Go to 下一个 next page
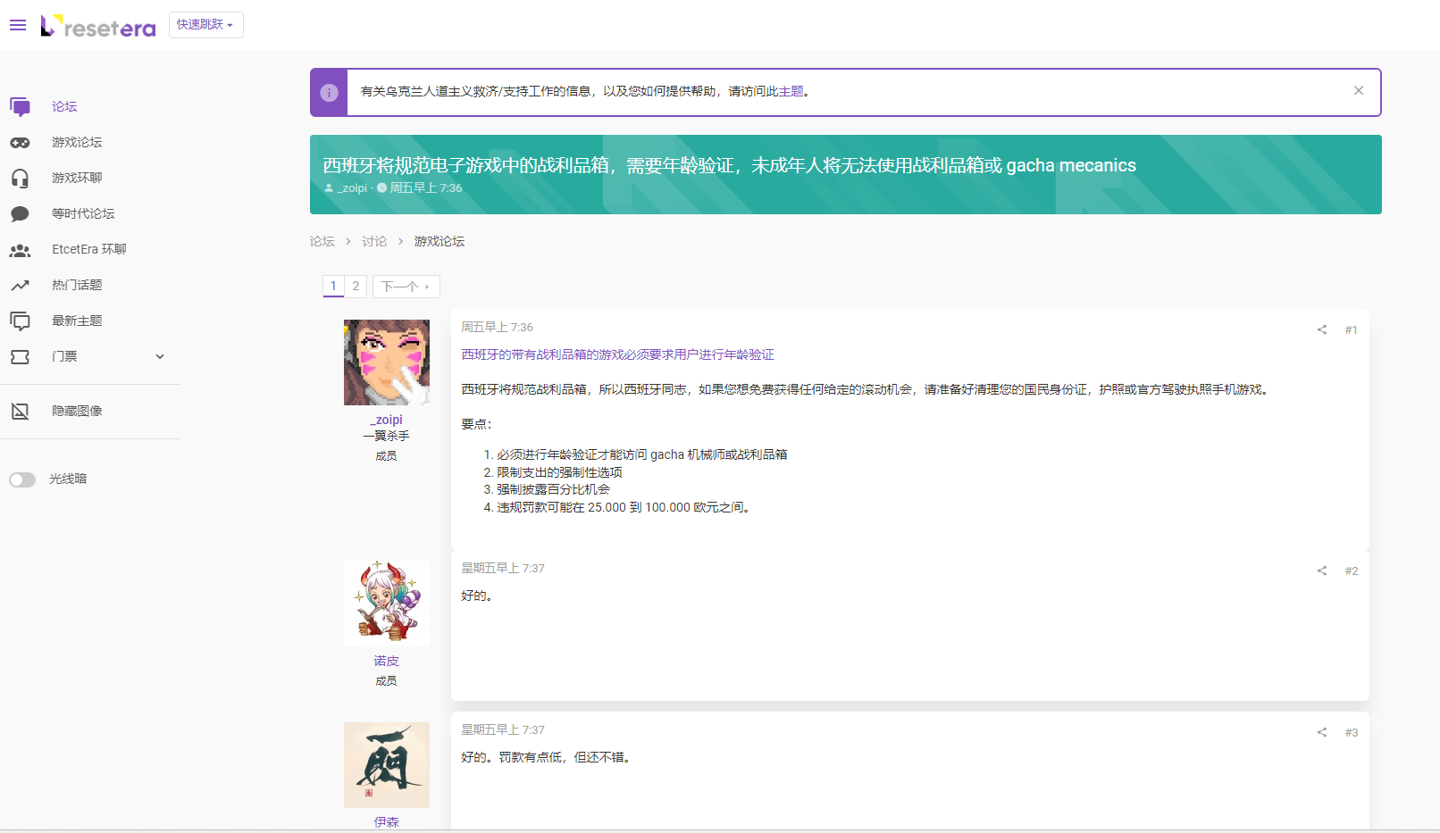This screenshot has height=833, width=1440. [405, 287]
